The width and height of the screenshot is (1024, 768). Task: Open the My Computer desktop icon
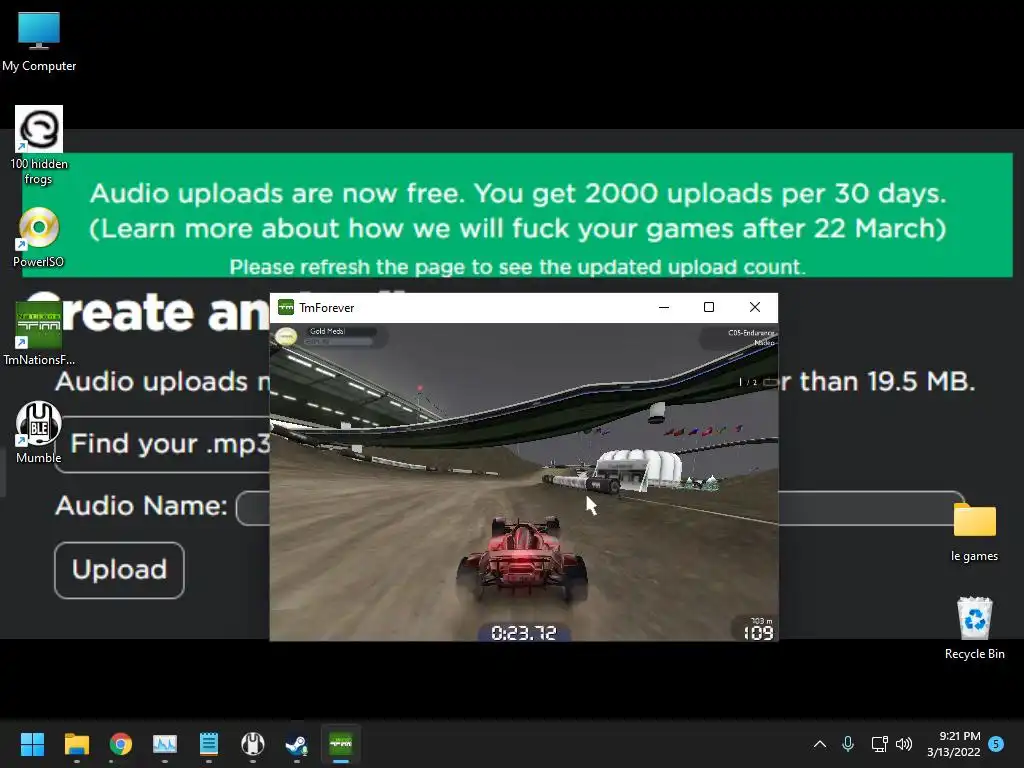point(39,42)
